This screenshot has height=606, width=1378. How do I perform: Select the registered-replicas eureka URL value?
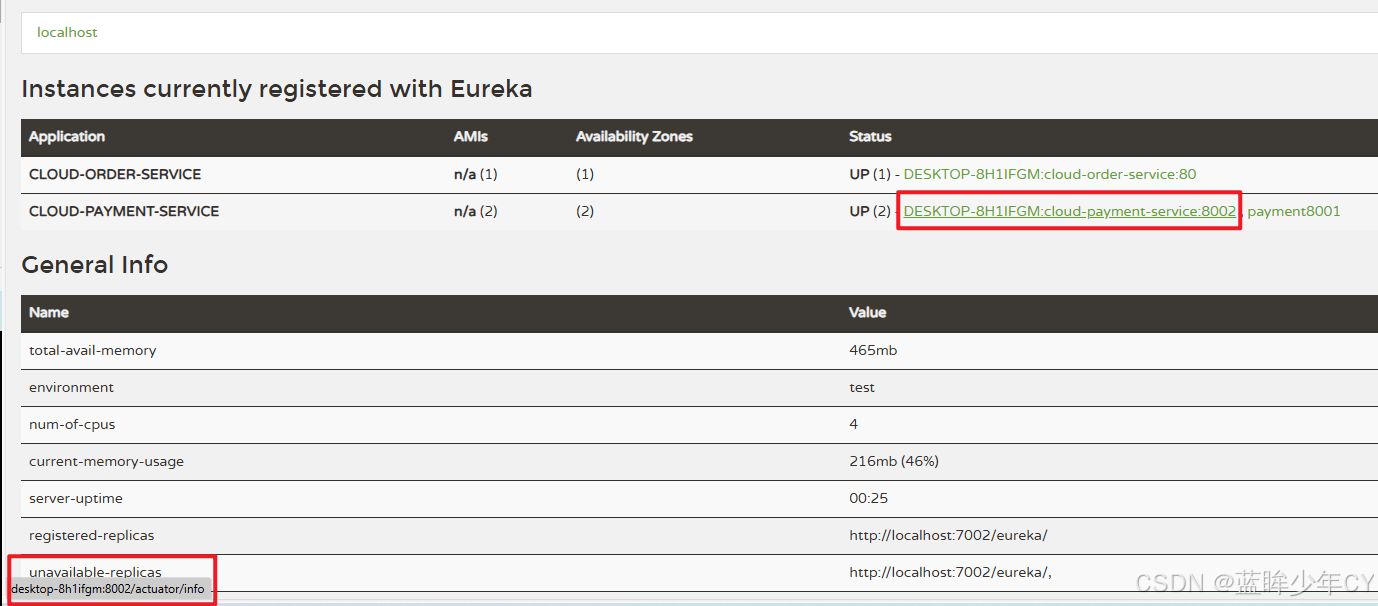pyautogui.click(x=948, y=535)
